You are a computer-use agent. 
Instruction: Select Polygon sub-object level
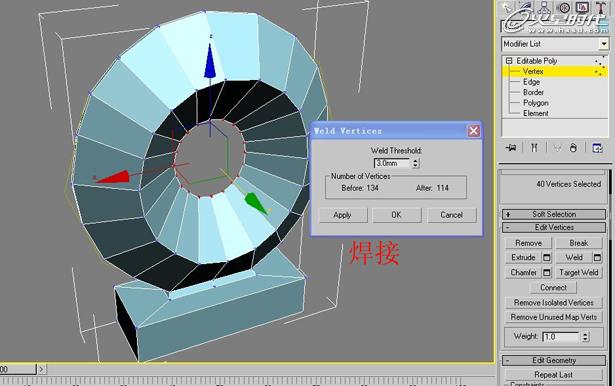point(536,103)
